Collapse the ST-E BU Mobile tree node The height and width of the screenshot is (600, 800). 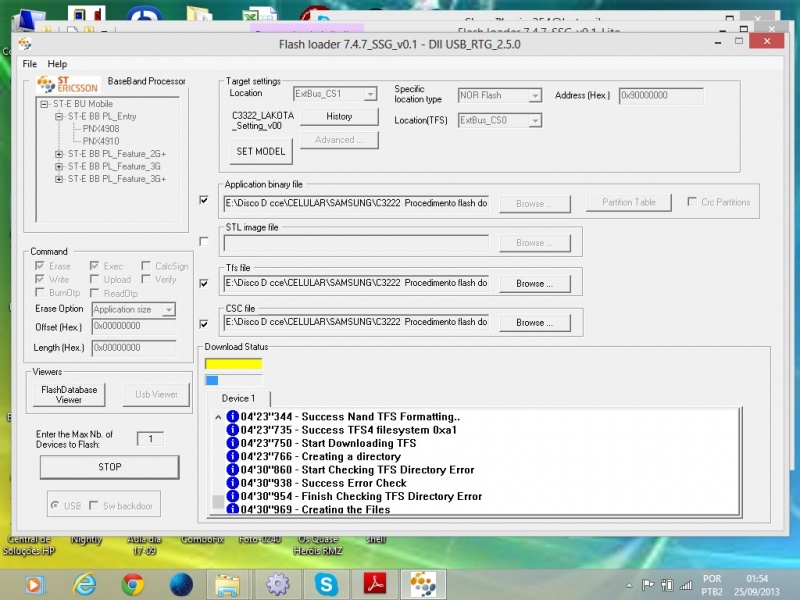pos(44,104)
